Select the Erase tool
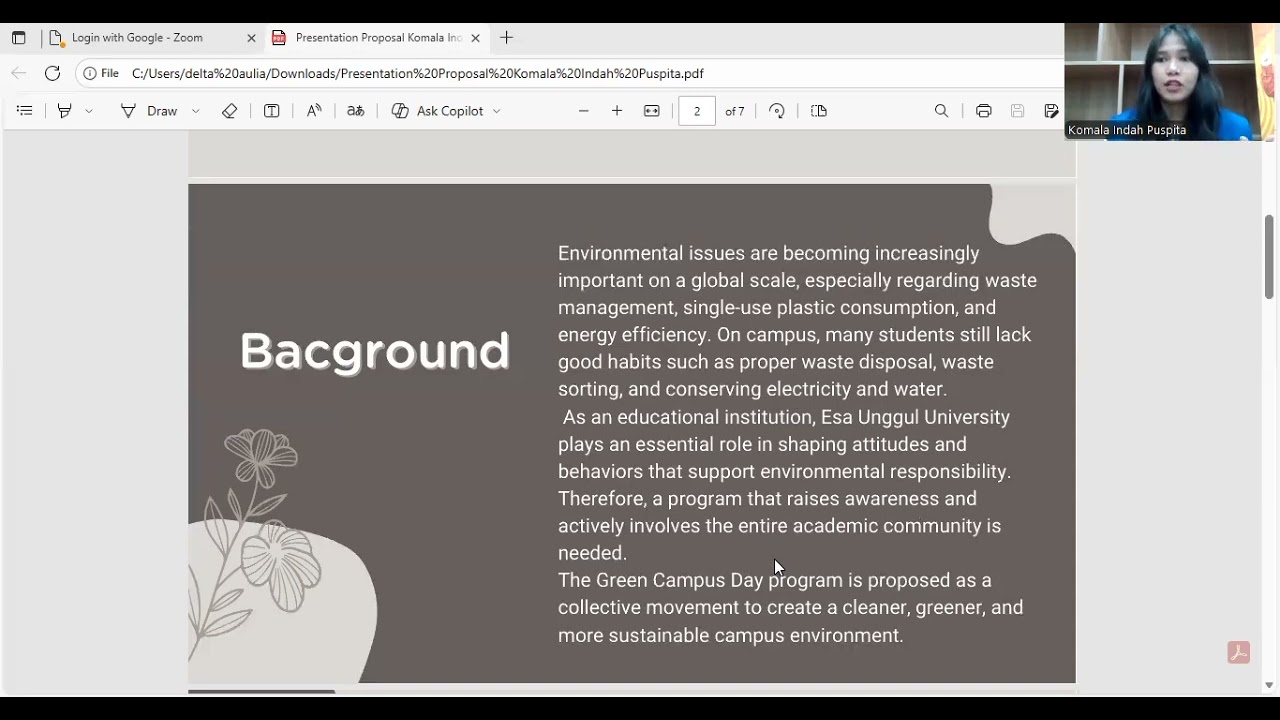 coord(229,111)
